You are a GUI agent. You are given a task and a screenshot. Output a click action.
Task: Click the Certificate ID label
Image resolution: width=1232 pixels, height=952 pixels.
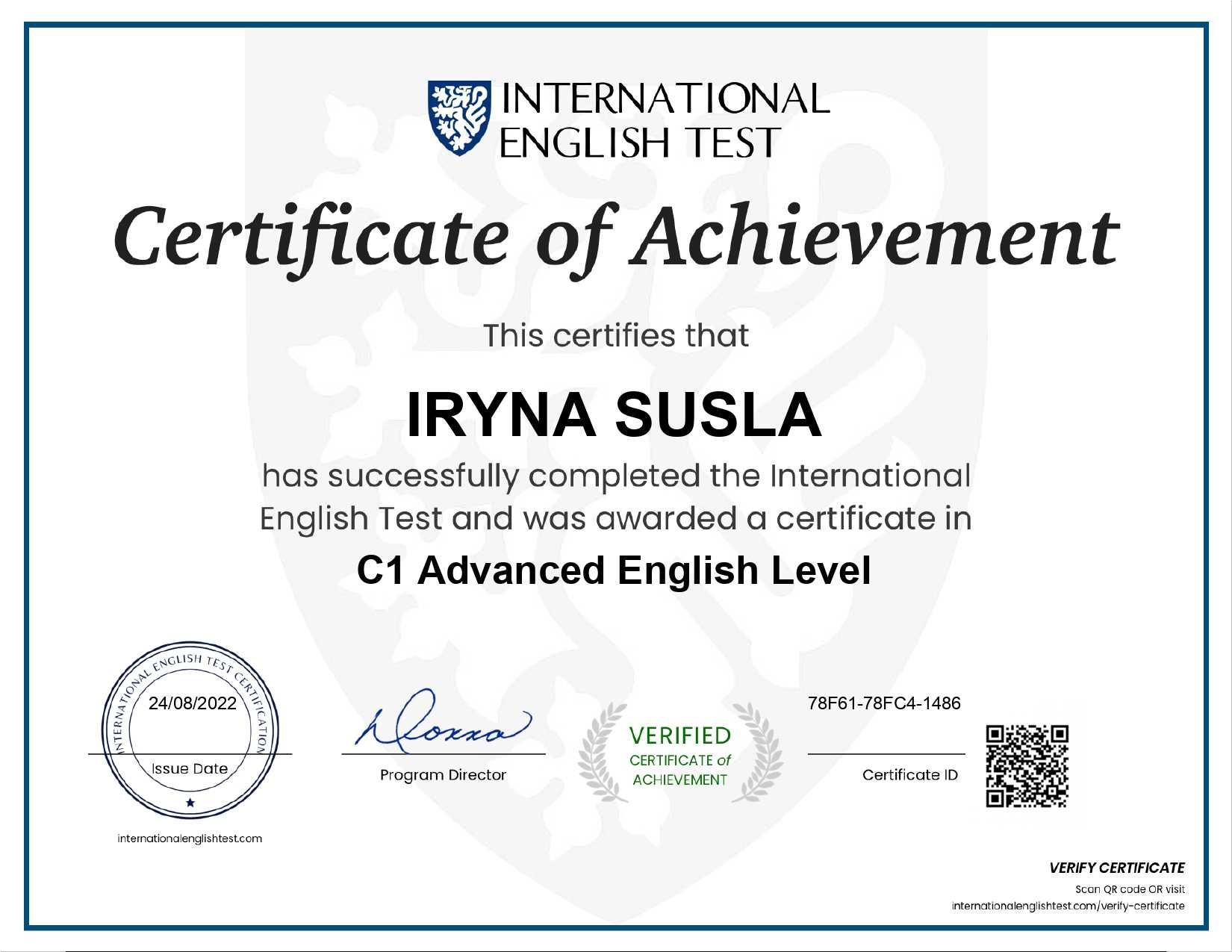click(909, 775)
